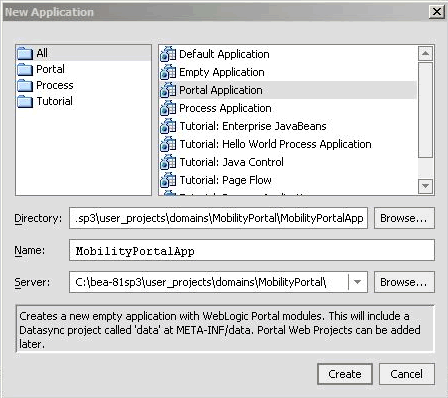The width and height of the screenshot is (448, 398).
Task: Click the Directory field label
Action: [x=38, y=218]
